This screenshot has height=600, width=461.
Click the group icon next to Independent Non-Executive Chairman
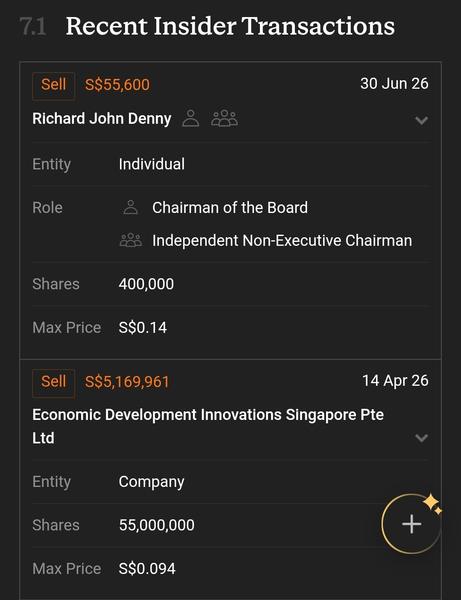pyautogui.click(x=131, y=240)
